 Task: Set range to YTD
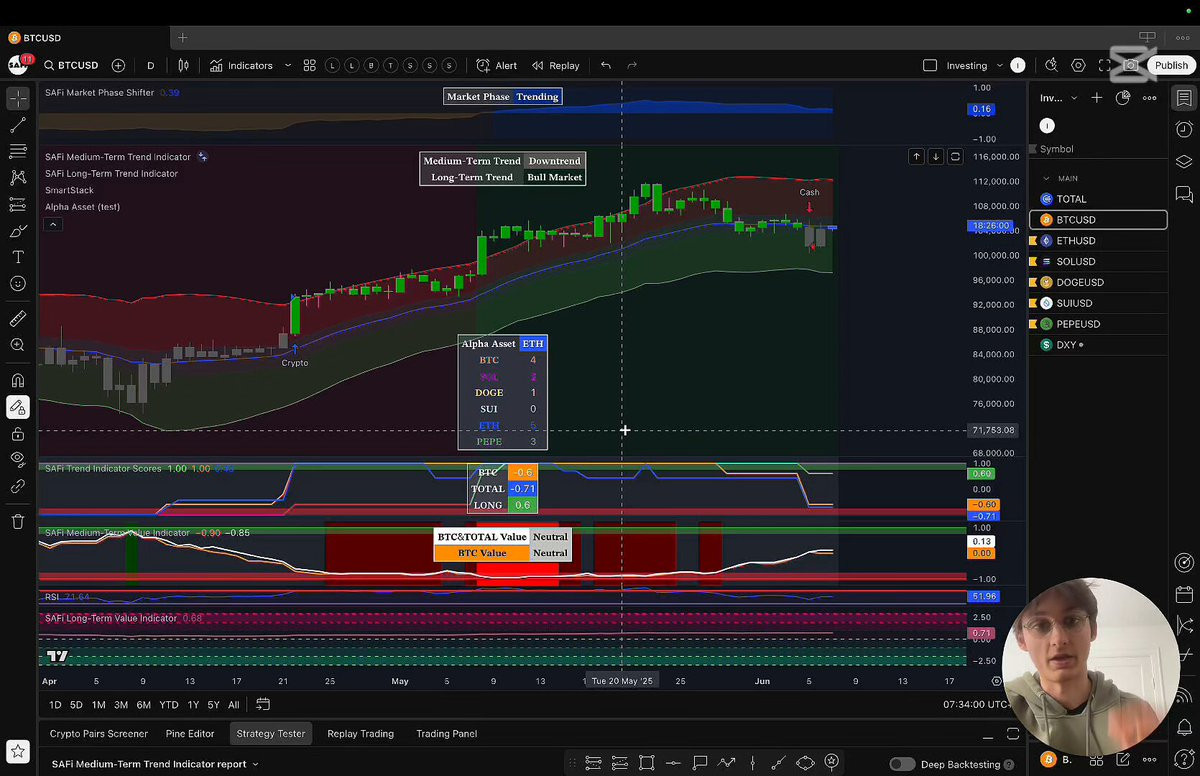(168, 705)
